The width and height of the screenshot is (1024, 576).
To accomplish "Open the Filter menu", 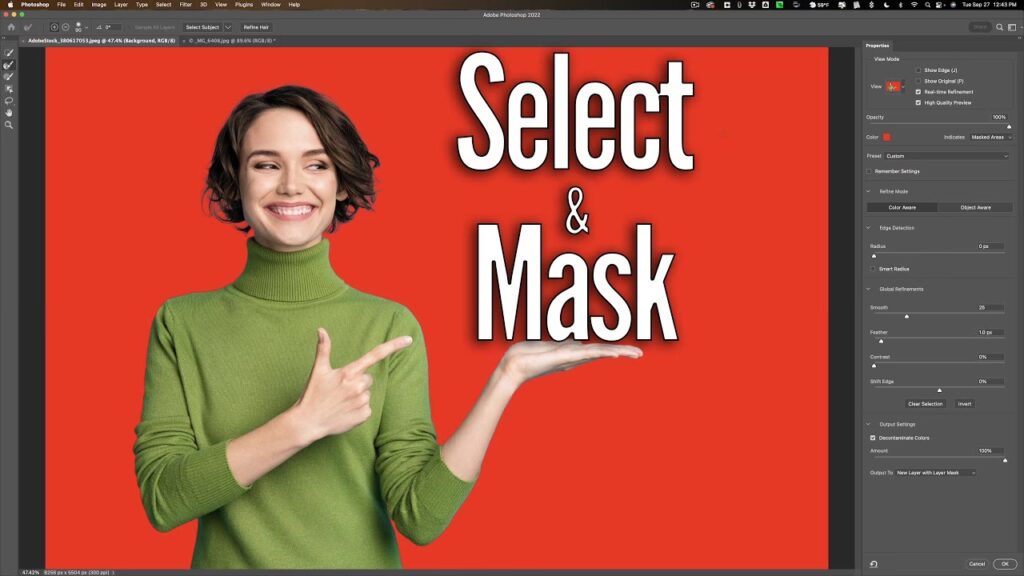I will coord(185,4).
